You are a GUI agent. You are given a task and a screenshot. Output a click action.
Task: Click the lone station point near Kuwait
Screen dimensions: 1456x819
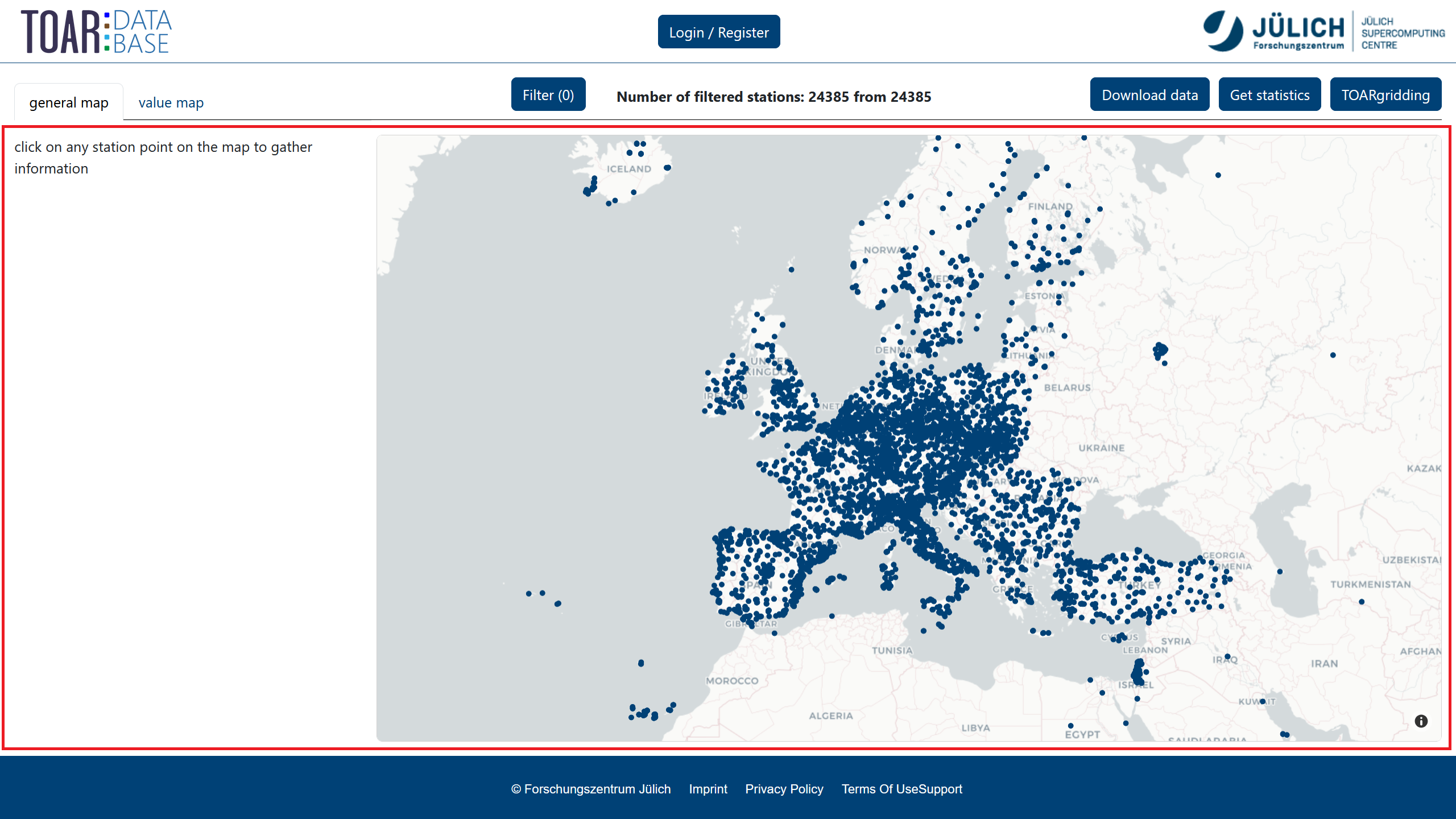[1263, 701]
